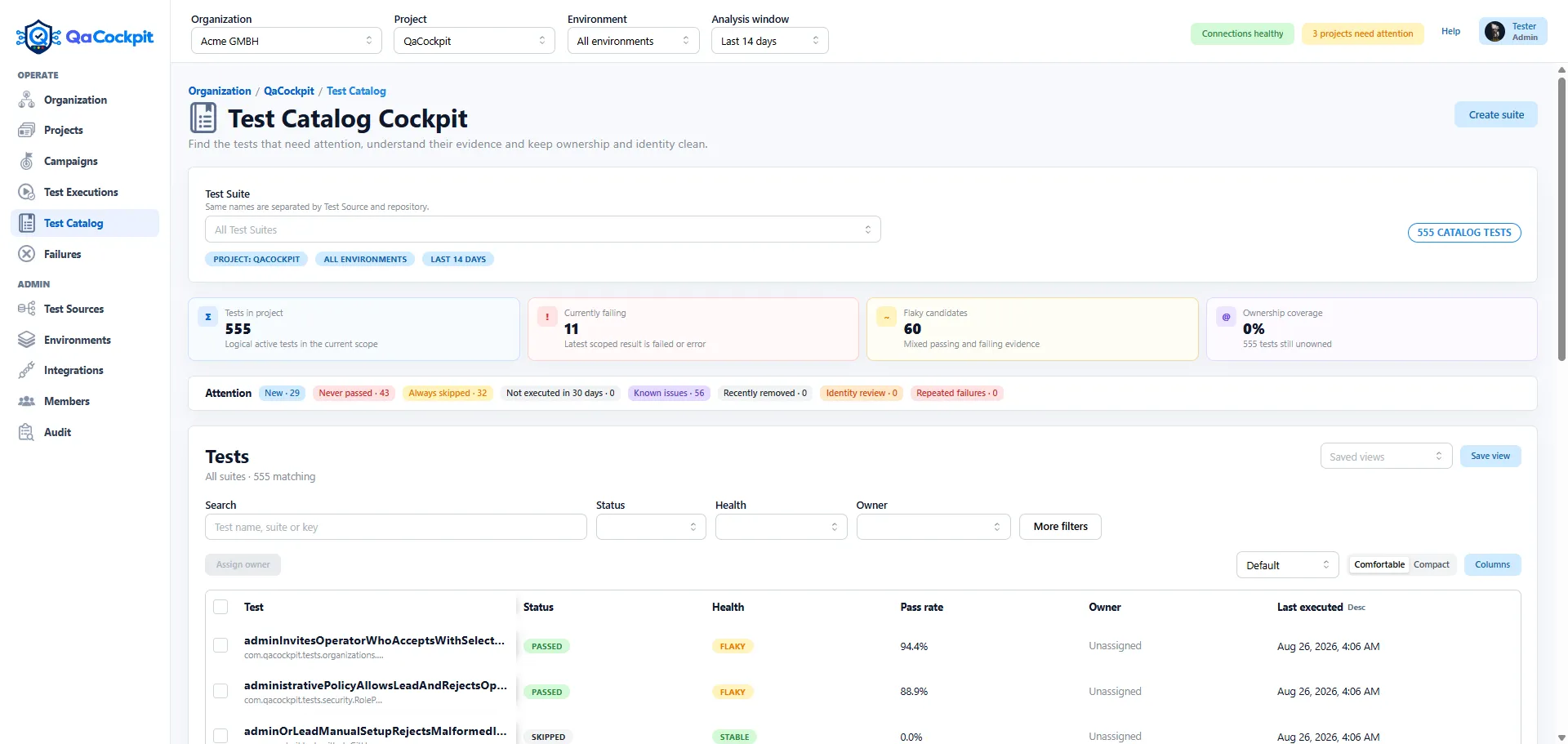This screenshot has width=1568, height=744.
Task: Click the QaCockpit logo icon
Action: coord(38,37)
